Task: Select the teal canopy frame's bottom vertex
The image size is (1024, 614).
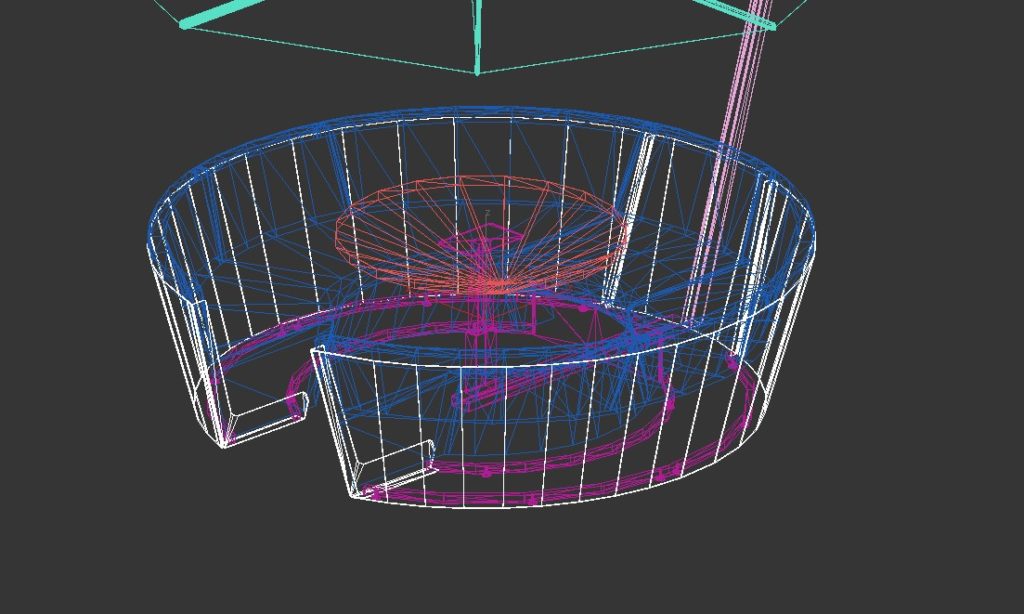Action: (477, 73)
